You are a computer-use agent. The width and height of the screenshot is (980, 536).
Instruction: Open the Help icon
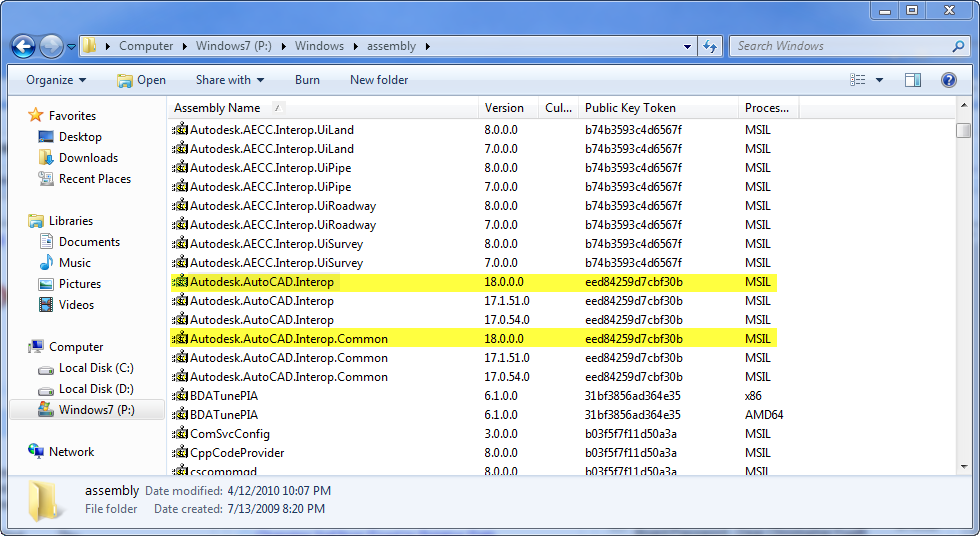point(949,80)
